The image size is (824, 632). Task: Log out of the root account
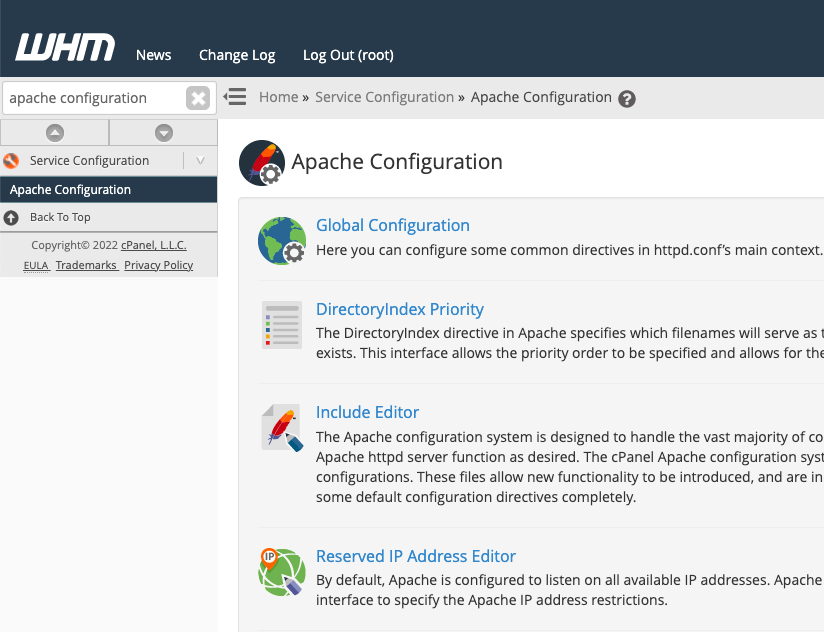point(348,55)
